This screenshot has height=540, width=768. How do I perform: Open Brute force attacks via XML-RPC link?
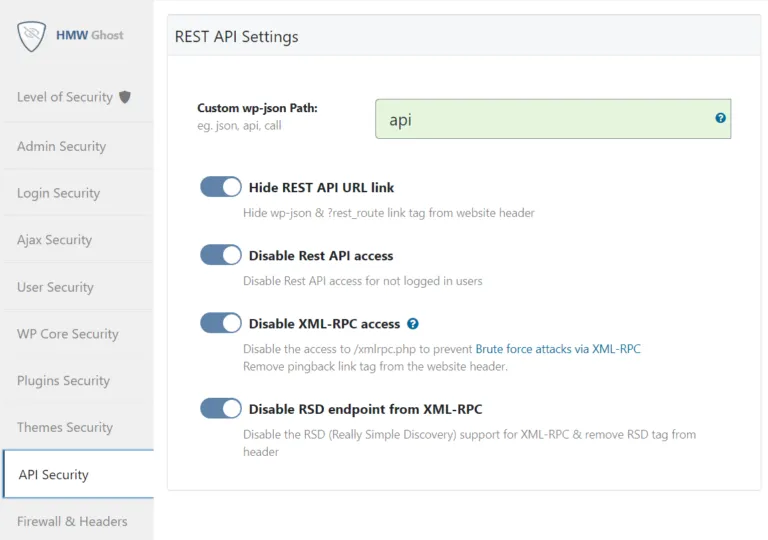[557, 349]
